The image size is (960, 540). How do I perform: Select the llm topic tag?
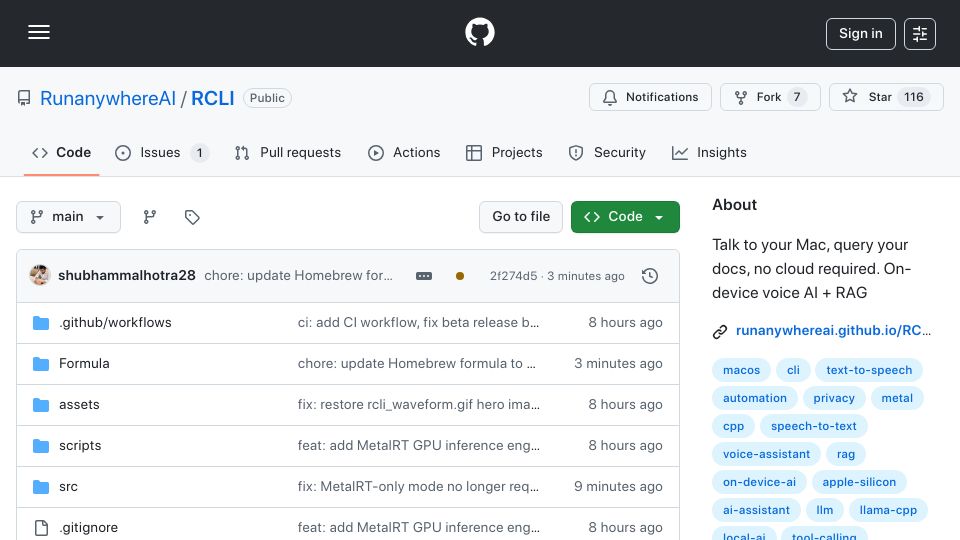point(825,511)
